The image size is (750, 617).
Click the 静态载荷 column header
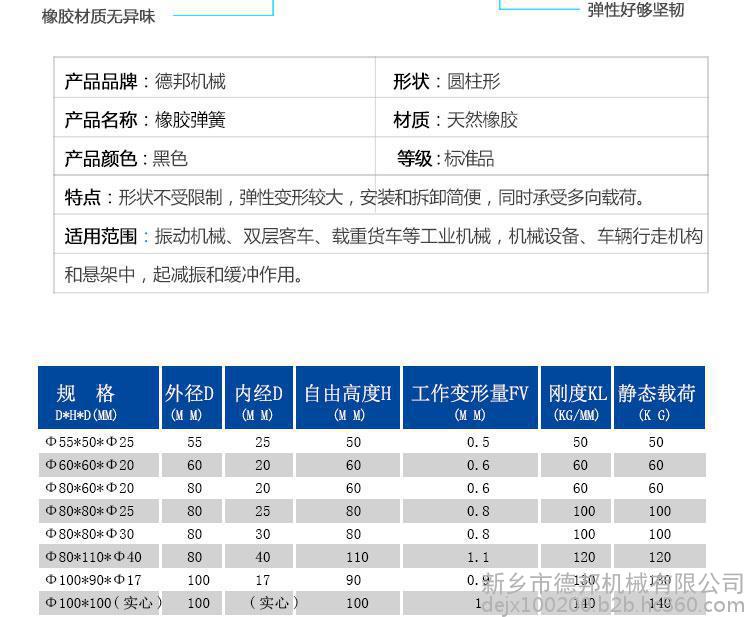[x=656, y=399]
